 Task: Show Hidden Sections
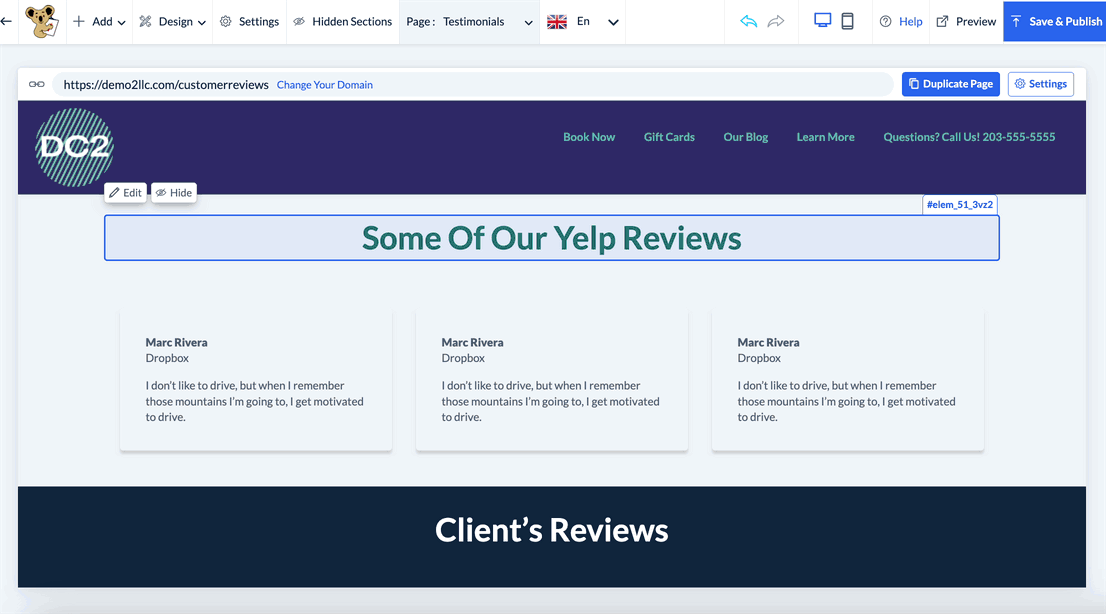(x=343, y=21)
